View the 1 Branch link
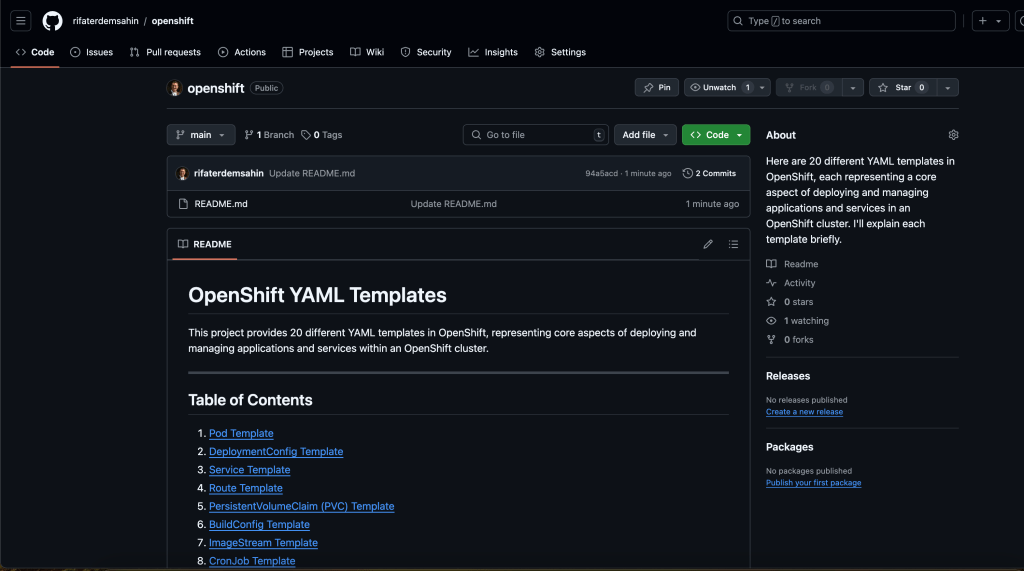The image size is (1024, 571). pyautogui.click(x=269, y=135)
